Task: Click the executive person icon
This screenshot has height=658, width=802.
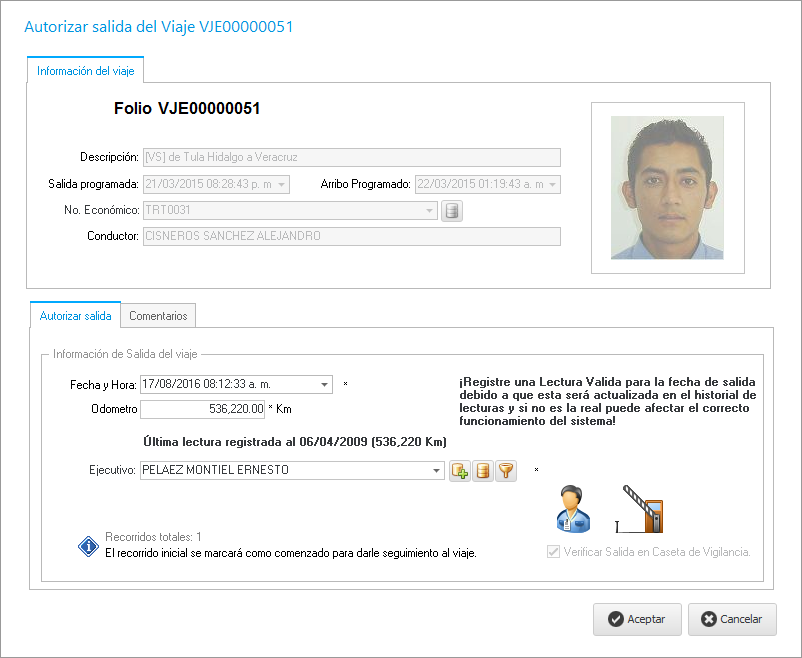Action: (x=573, y=508)
